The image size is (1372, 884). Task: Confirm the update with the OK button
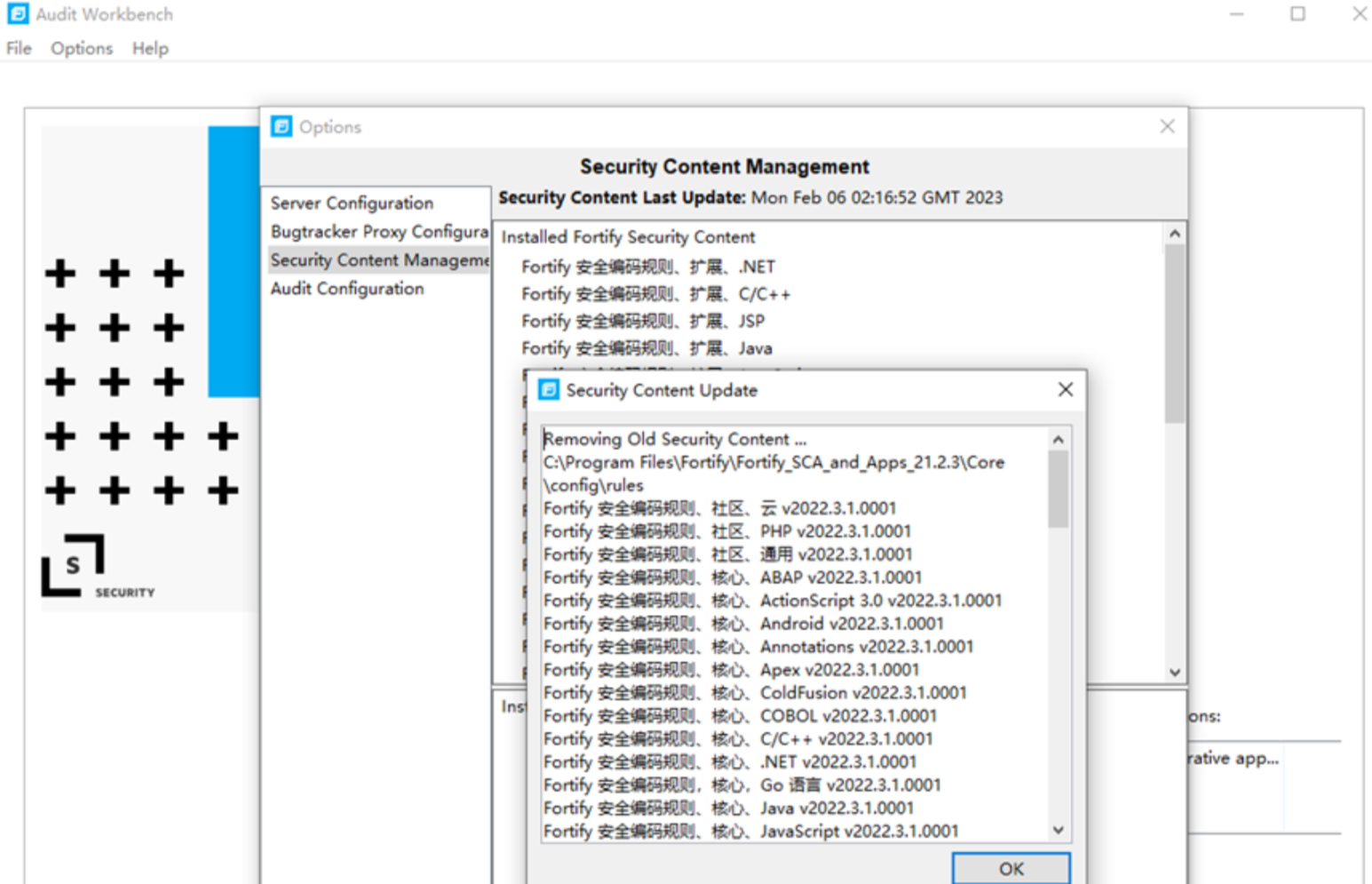(x=1011, y=868)
